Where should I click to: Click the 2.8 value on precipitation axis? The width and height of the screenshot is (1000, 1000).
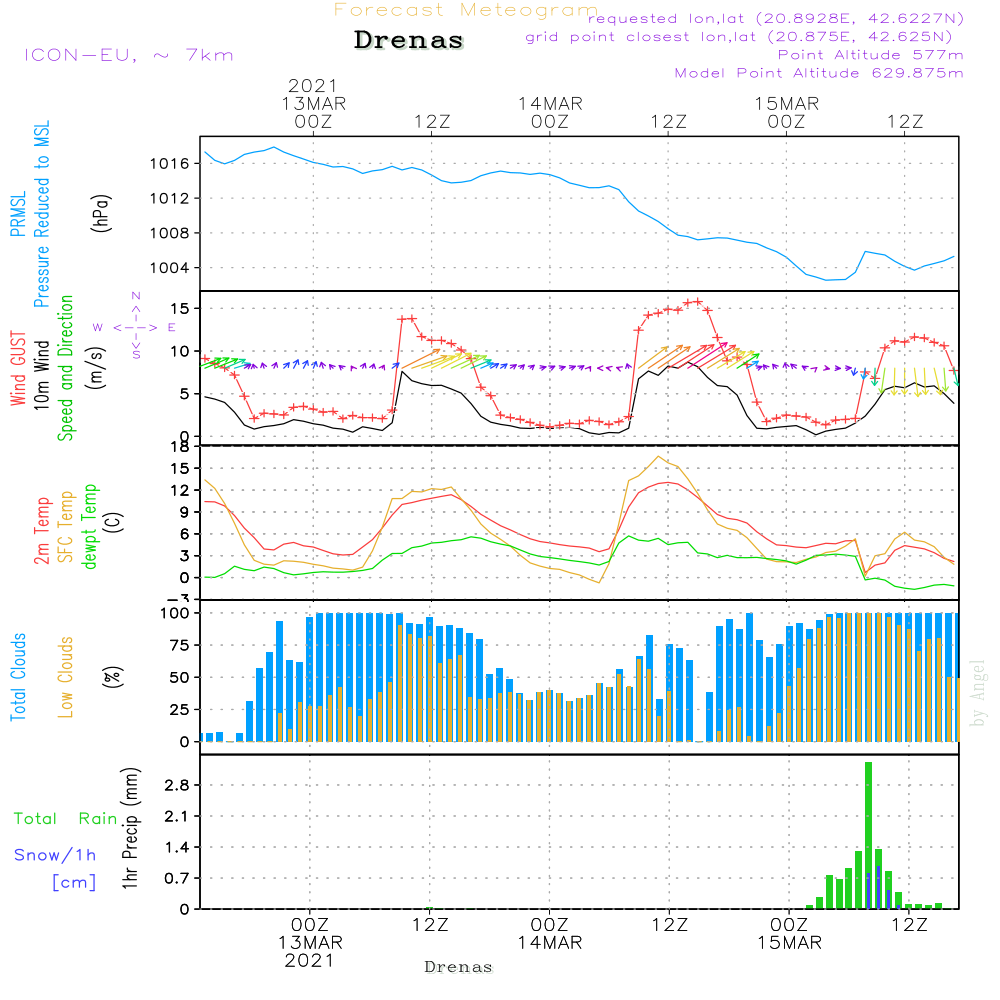point(177,785)
